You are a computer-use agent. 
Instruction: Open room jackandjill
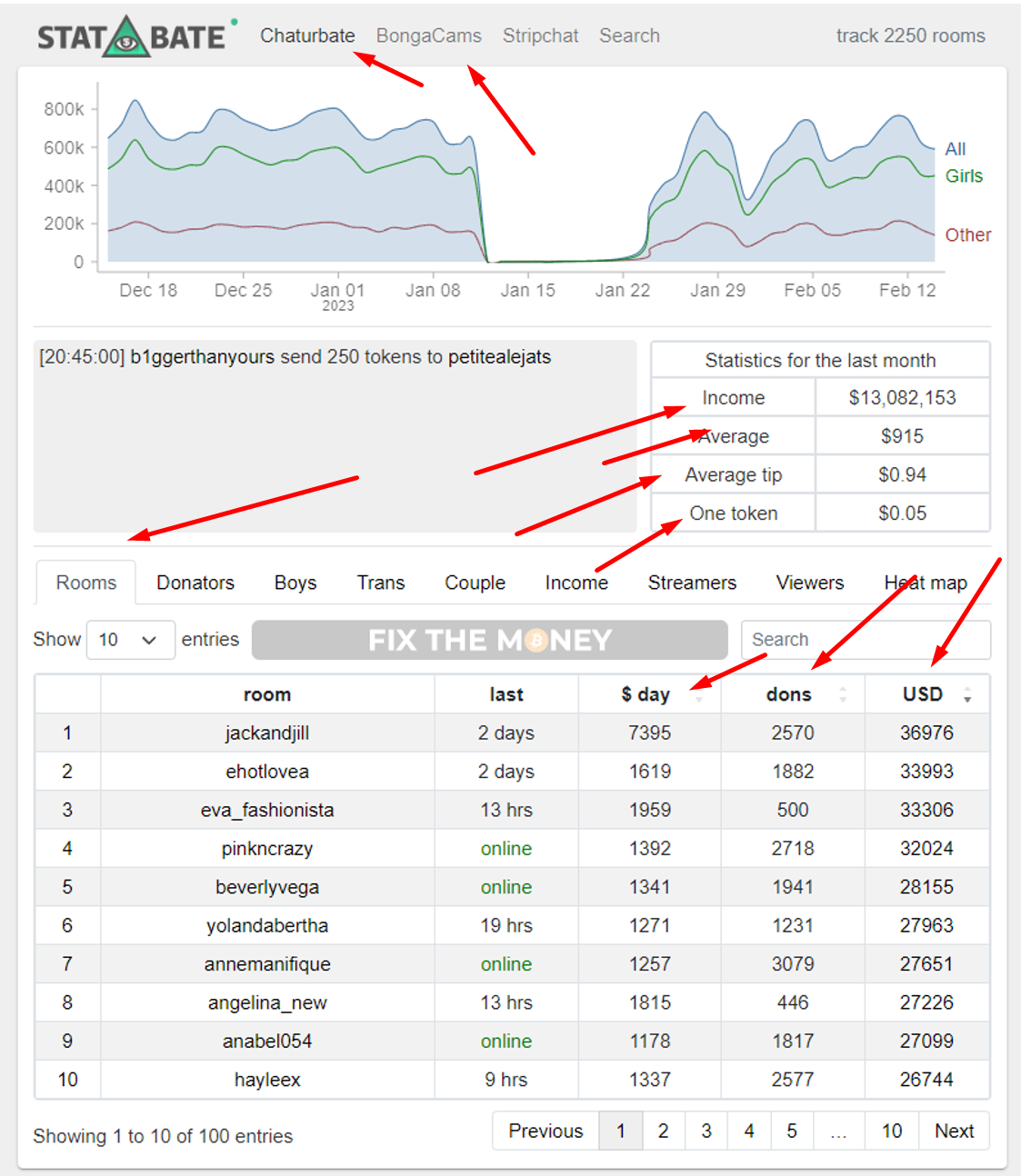tap(267, 733)
